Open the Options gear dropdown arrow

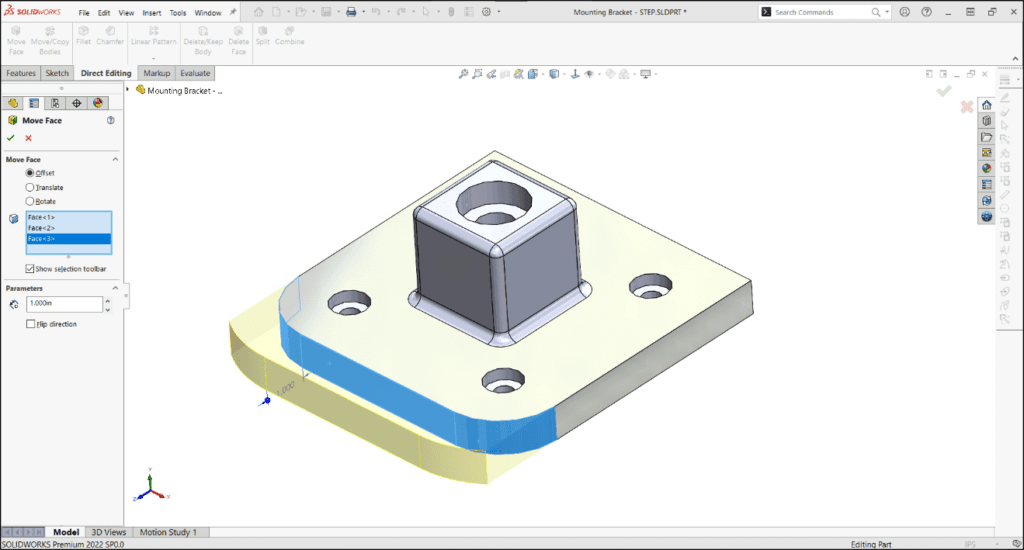[x=499, y=12]
